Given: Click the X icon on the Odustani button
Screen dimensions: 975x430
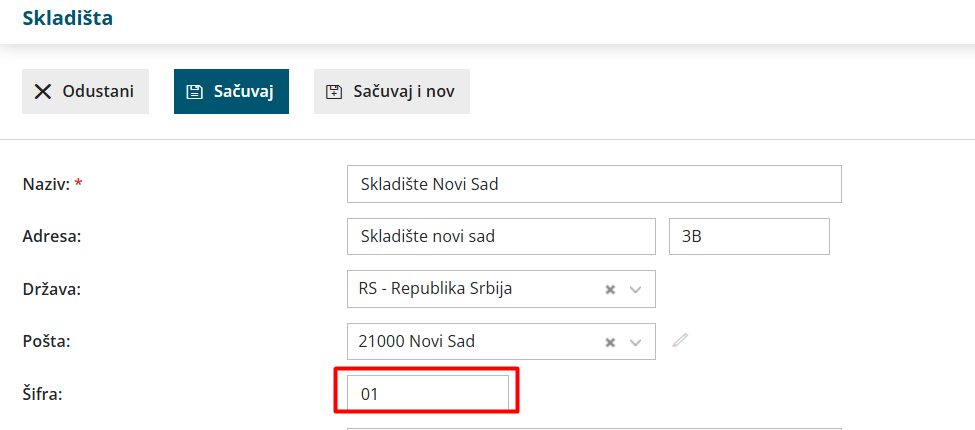Looking at the screenshot, I should [x=43, y=92].
